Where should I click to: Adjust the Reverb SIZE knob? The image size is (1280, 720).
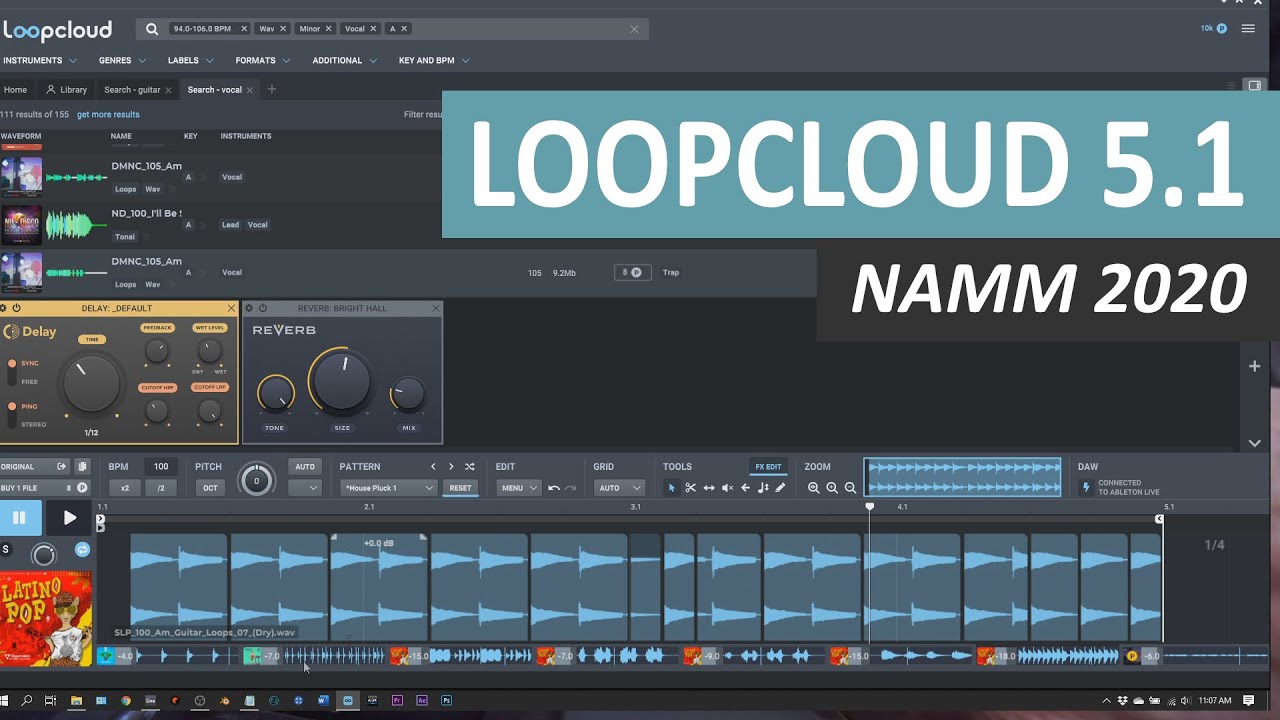click(x=341, y=382)
